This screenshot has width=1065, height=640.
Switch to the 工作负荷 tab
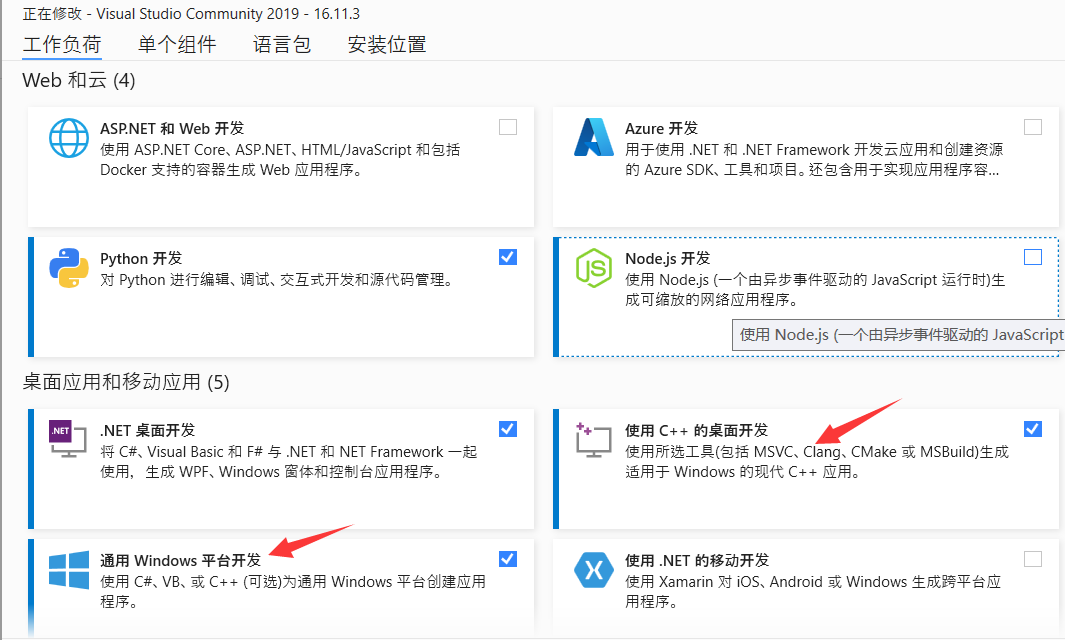pyautogui.click(x=62, y=45)
